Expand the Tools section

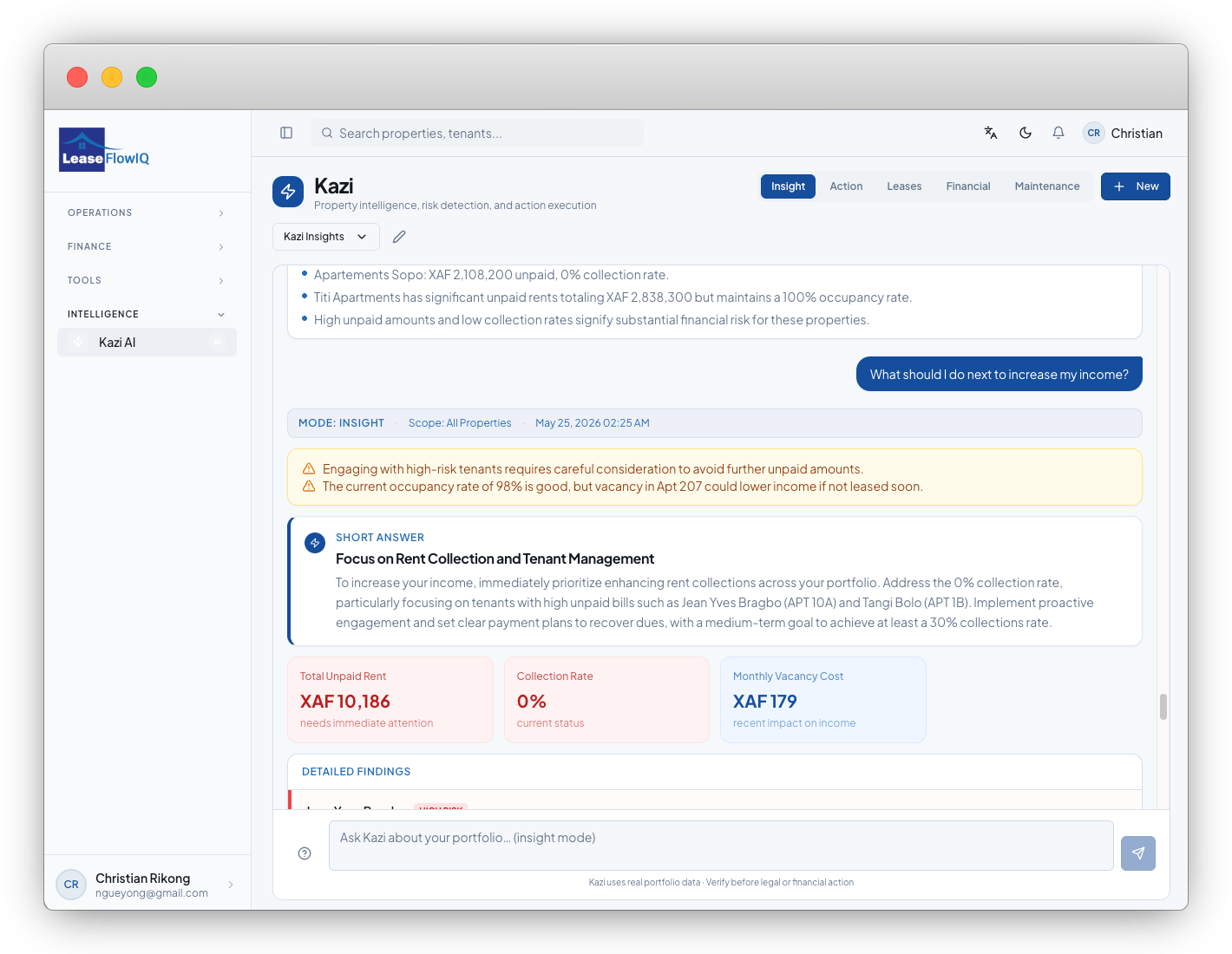coord(147,280)
